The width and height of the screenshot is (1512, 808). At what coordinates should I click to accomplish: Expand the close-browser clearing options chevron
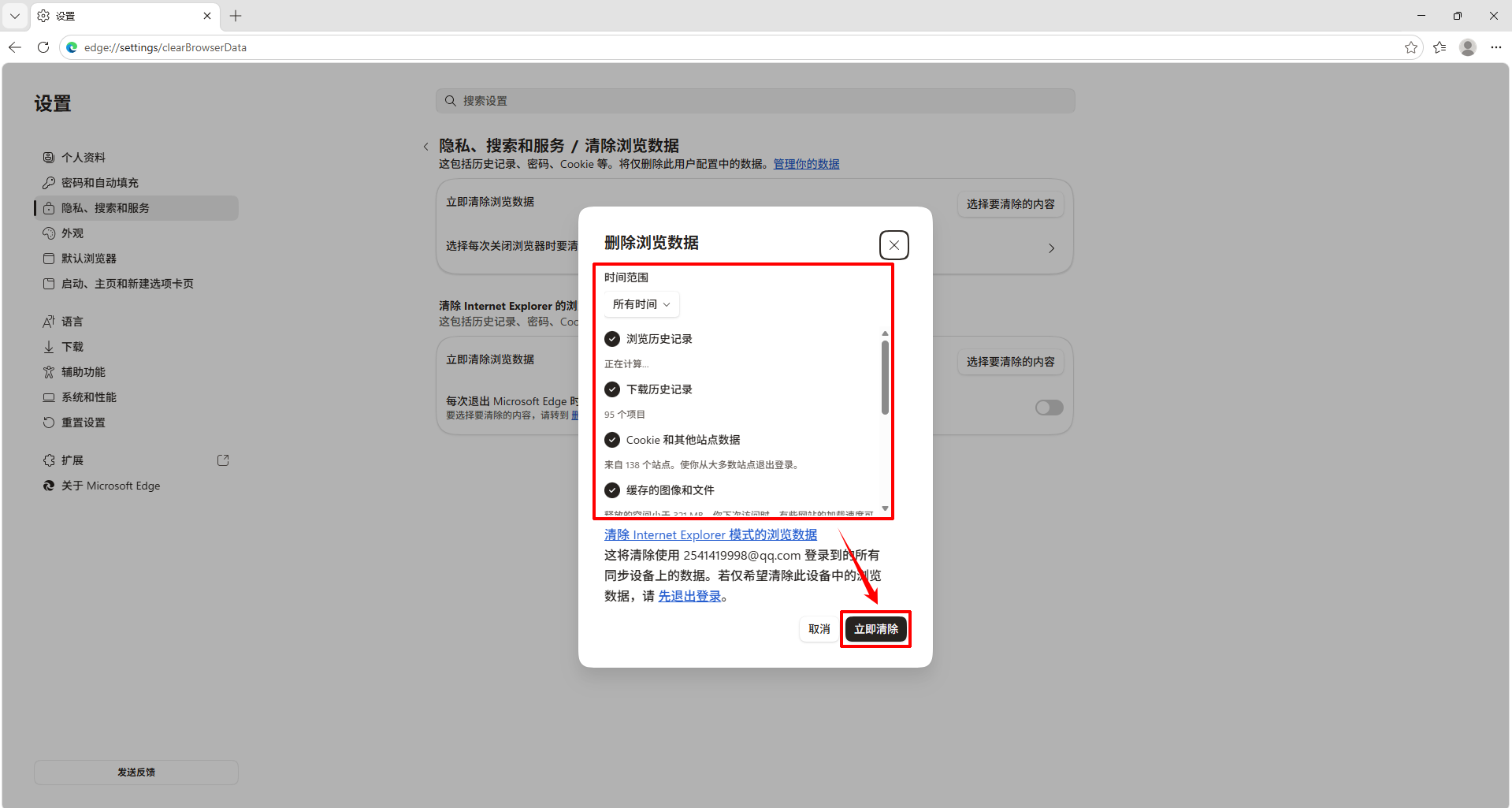coord(1051,248)
